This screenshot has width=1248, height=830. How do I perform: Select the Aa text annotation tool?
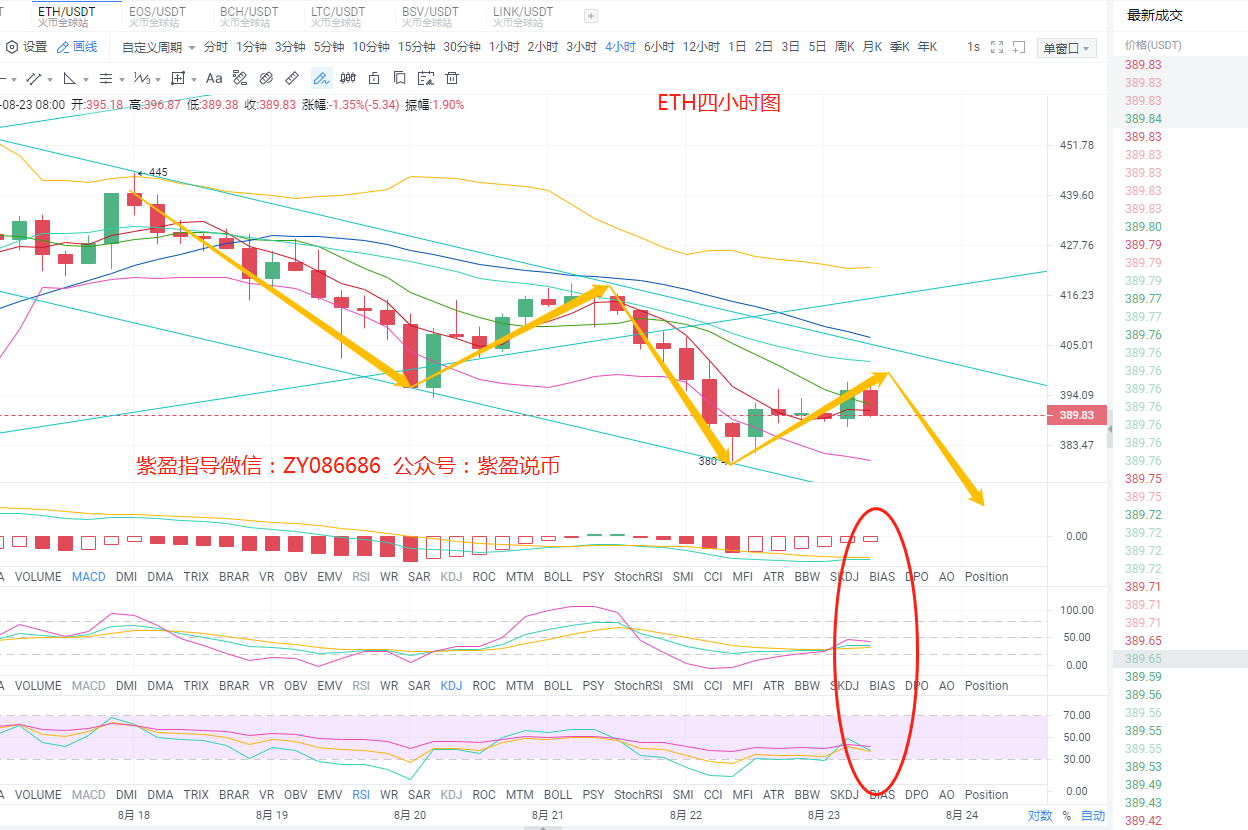point(214,78)
